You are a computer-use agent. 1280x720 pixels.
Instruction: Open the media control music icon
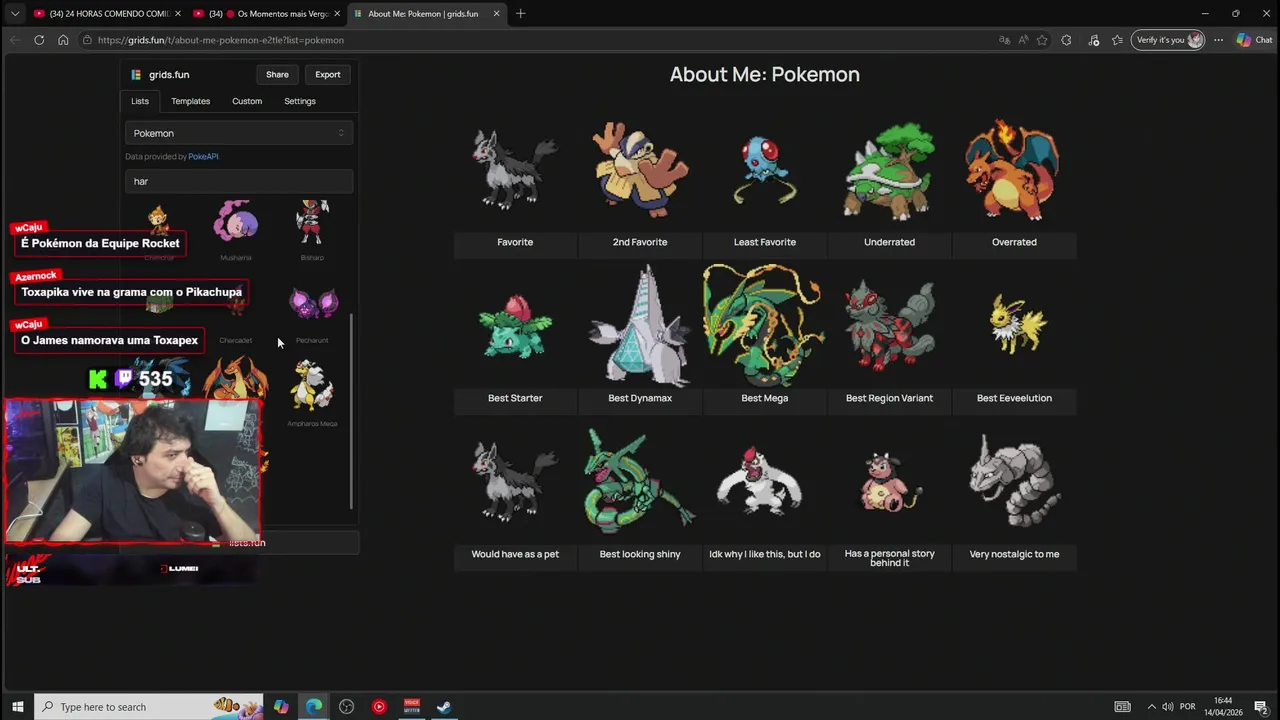tap(1093, 40)
